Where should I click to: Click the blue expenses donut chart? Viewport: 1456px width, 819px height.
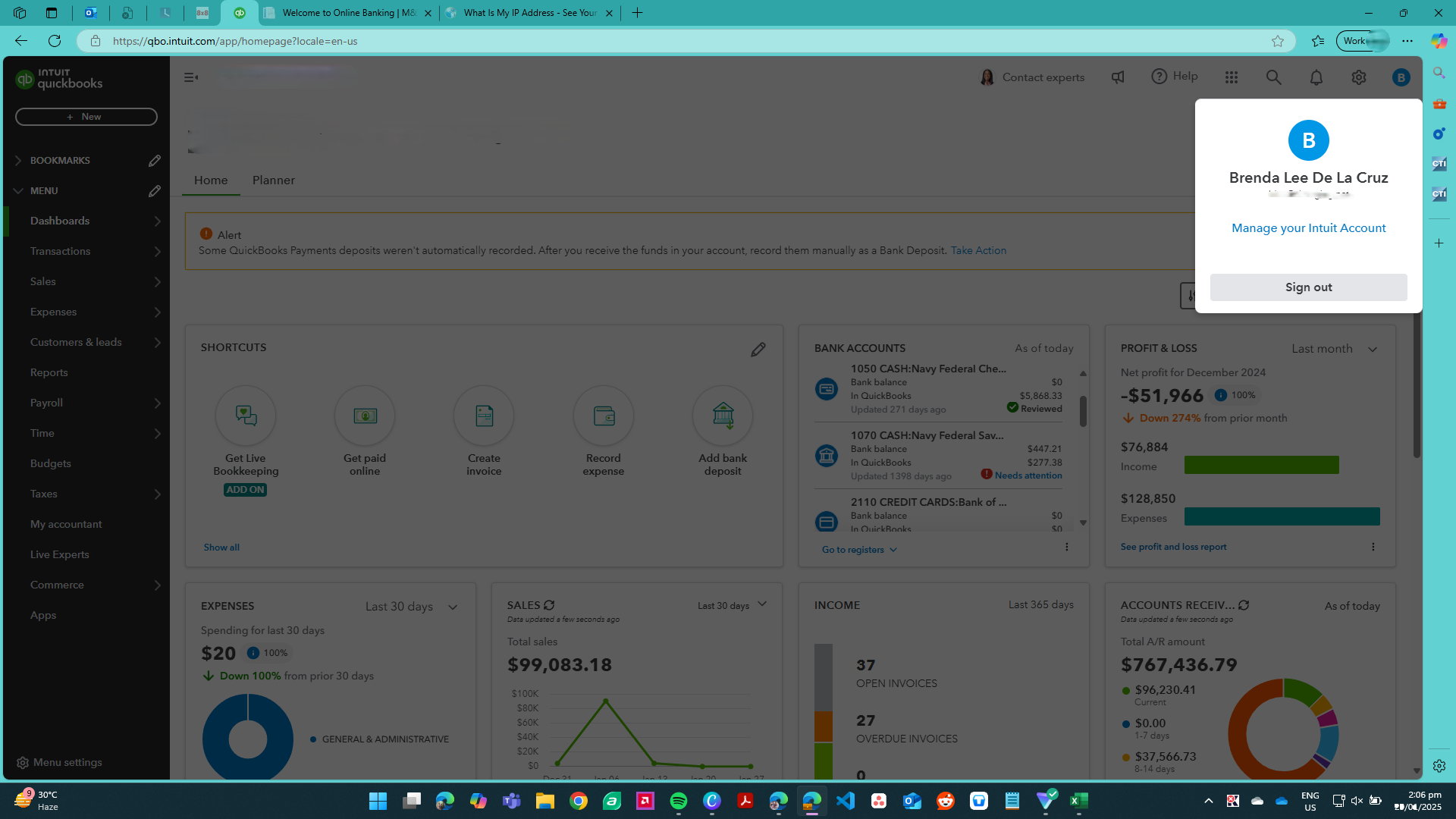click(x=248, y=737)
